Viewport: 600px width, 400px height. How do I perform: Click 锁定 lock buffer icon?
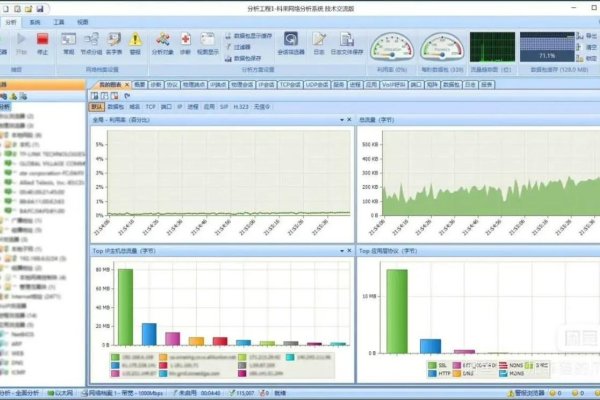(x=587, y=58)
